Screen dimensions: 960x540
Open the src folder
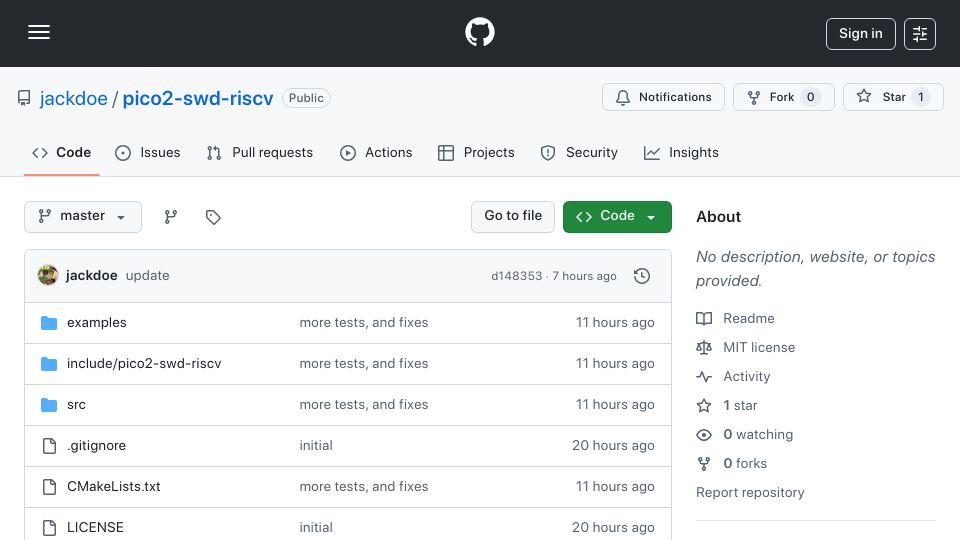pos(77,405)
